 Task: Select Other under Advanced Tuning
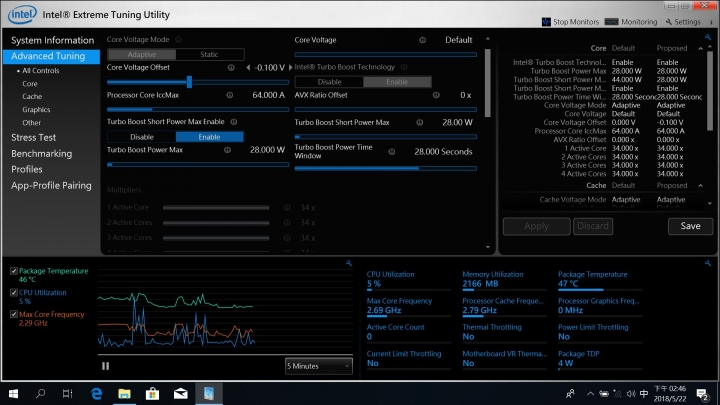[31, 123]
